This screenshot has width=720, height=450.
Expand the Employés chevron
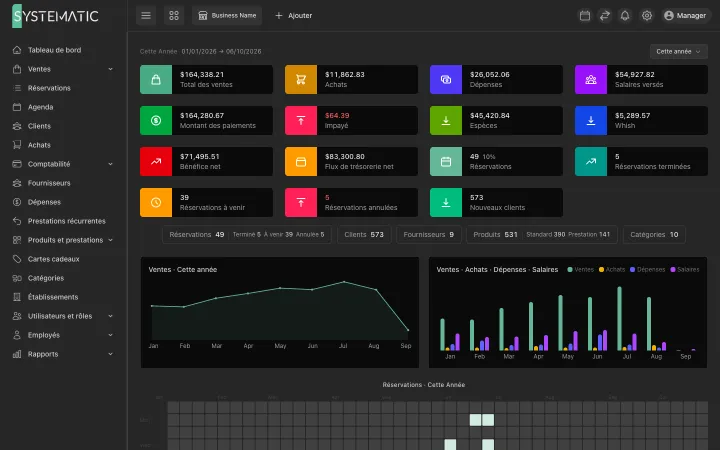[x=110, y=335]
